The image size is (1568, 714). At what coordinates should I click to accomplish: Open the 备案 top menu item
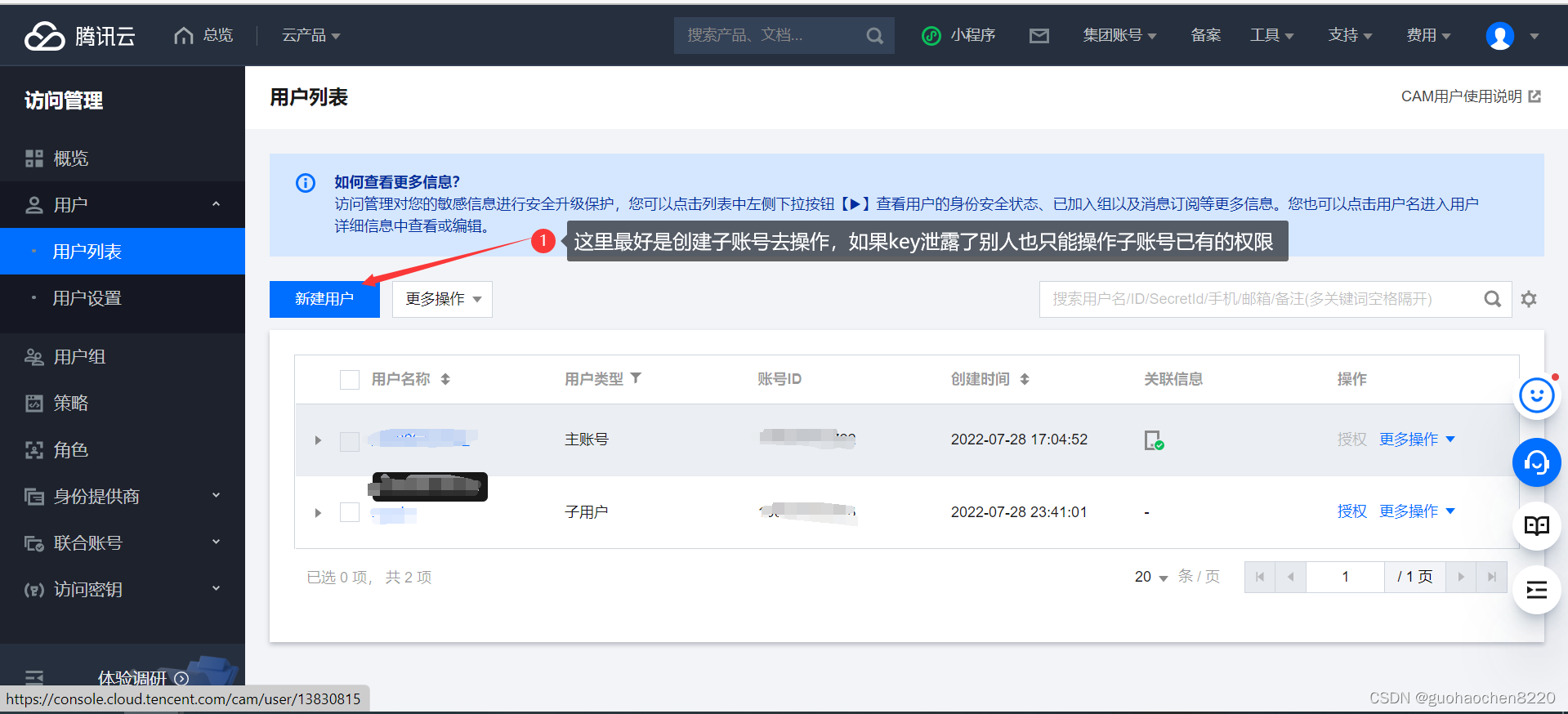click(x=1205, y=35)
